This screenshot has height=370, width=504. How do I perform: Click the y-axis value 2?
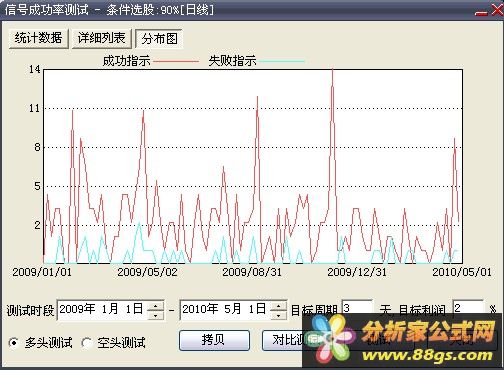pyautogui.click(x=37, y=225)
